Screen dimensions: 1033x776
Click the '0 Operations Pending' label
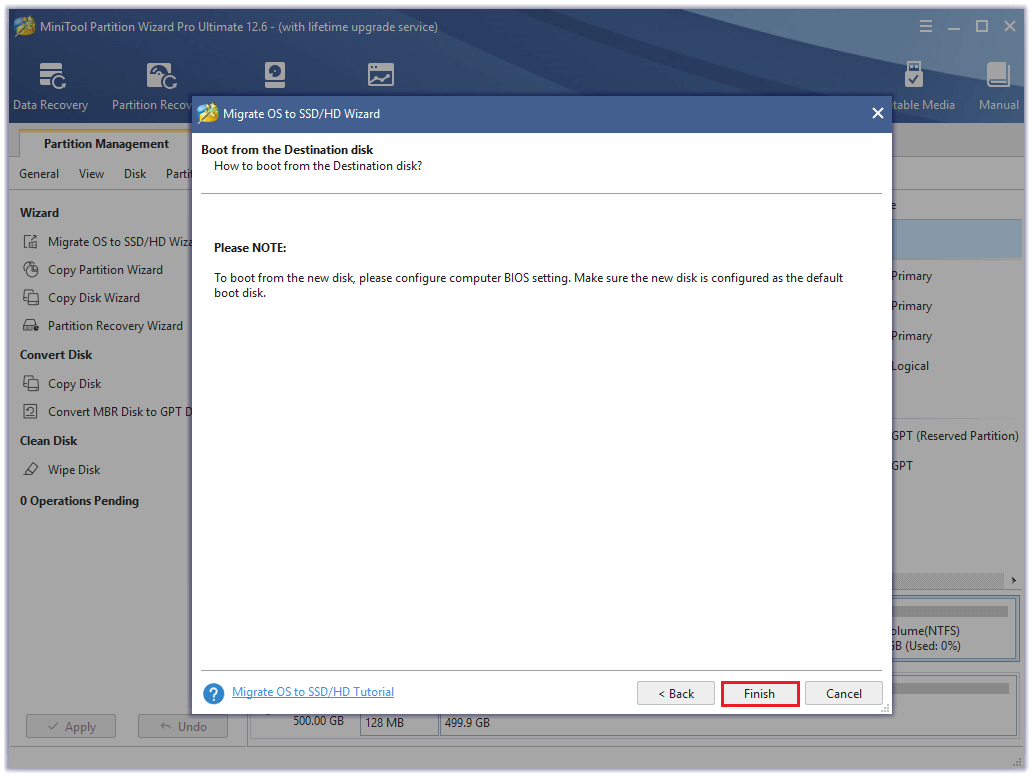click(79, 501)
